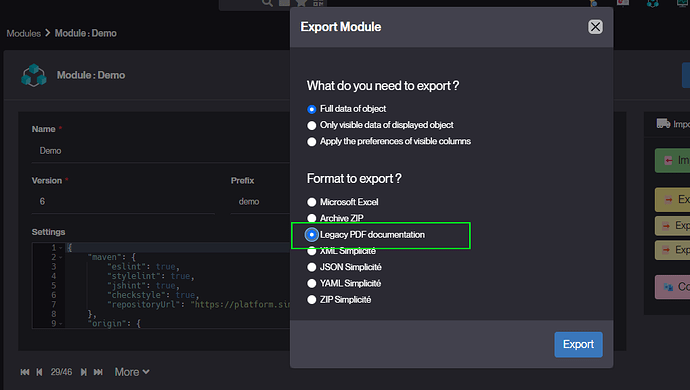Viewport: 690px width, 390px height.
Task: Choose XML Simplicité export format
Action: (312, 251)
